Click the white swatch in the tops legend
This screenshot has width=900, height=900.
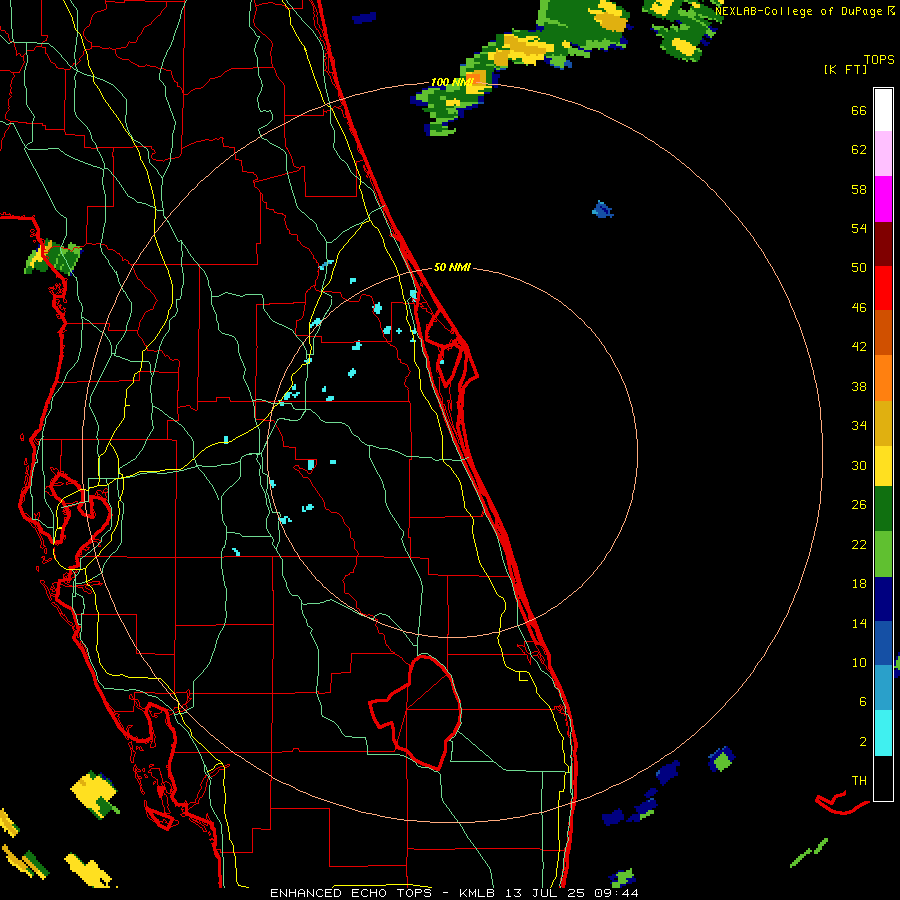pos(883,110)
